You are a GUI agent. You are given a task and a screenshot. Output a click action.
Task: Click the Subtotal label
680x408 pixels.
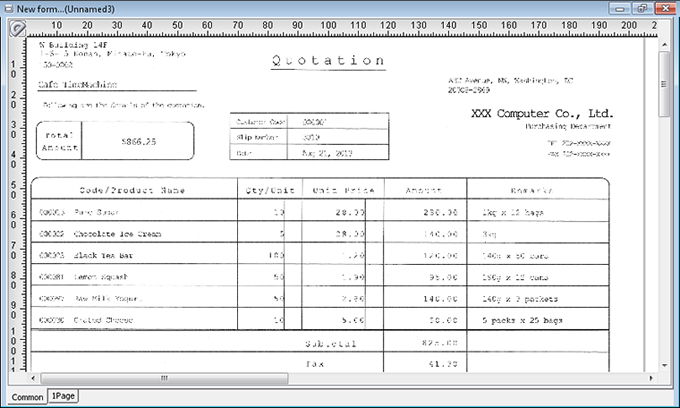330,344
